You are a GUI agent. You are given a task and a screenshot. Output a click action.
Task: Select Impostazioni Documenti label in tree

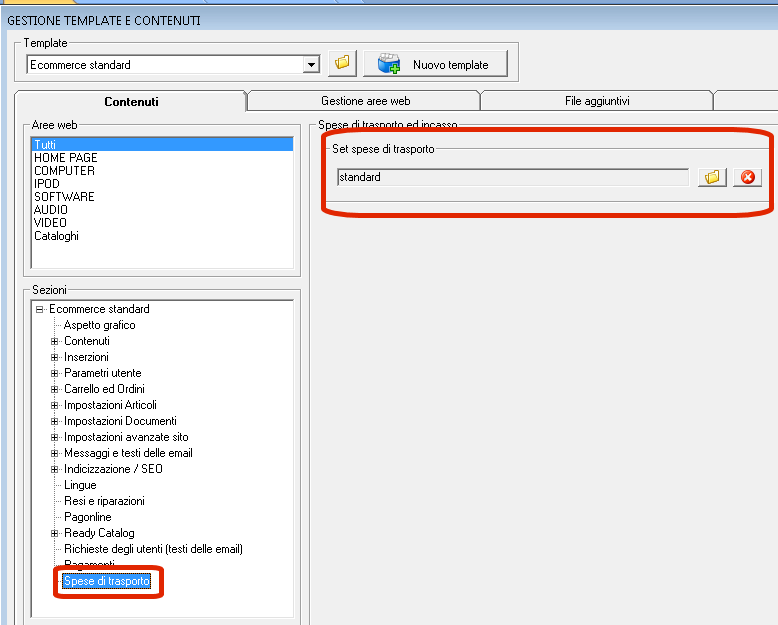point(120,421)
